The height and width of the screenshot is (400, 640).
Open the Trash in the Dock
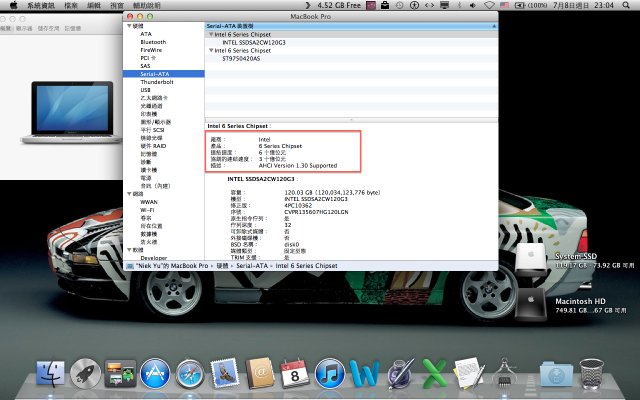point(591,373)
